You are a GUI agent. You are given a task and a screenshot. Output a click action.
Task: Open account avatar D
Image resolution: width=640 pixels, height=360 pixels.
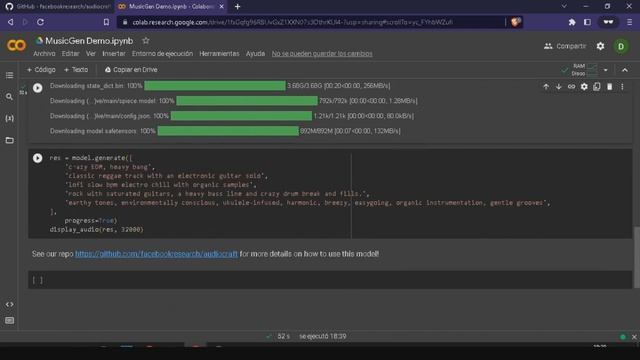621,46
